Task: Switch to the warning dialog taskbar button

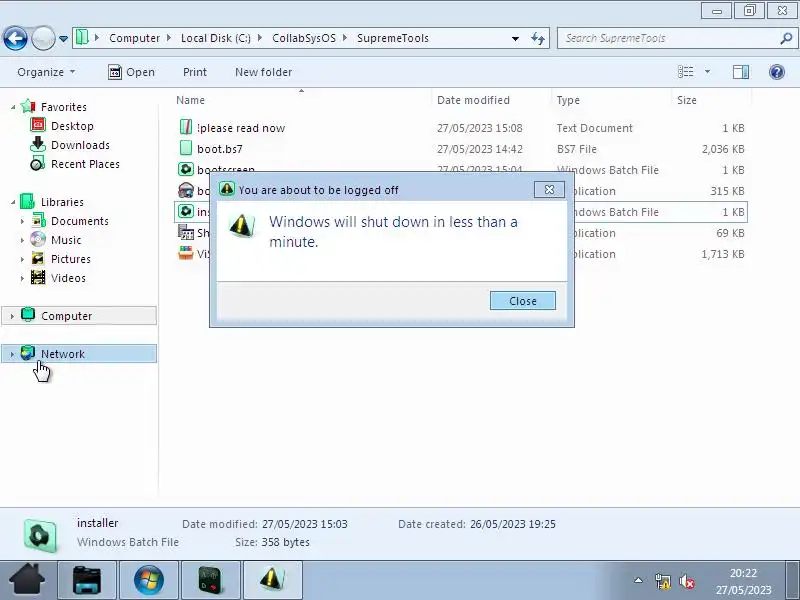Action: point(272,581)
